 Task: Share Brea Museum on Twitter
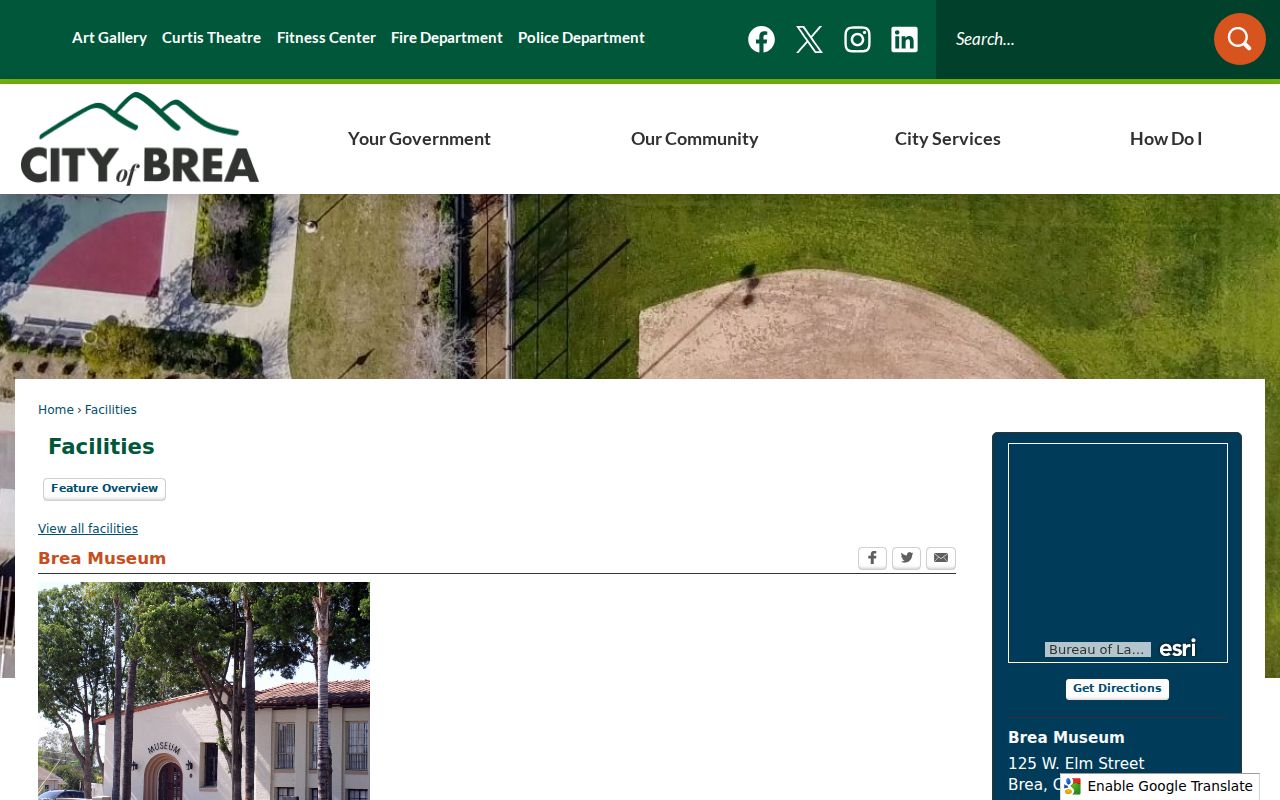click(906, 558)
